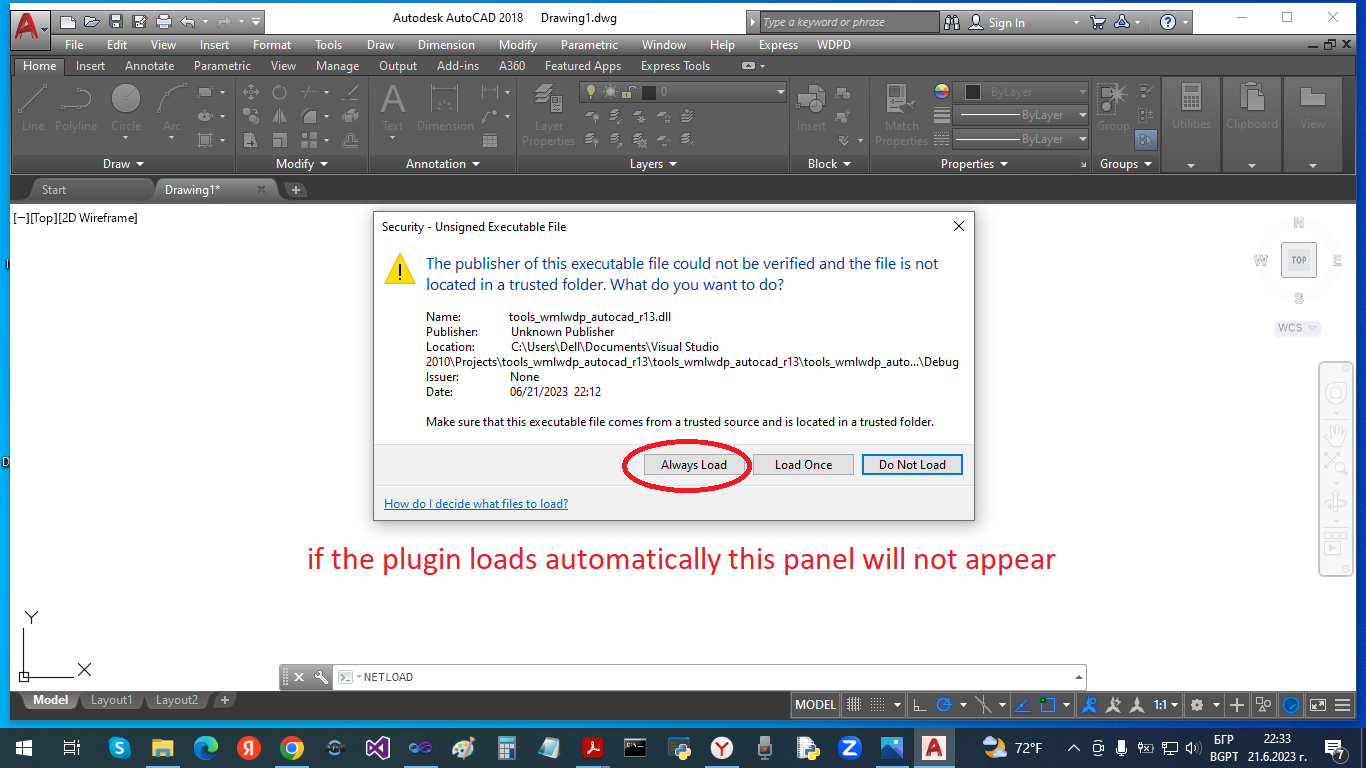This screenshot has height=768, width=1366.
Task: Click the search keyword or phrase field
Action: click(849, 22)
